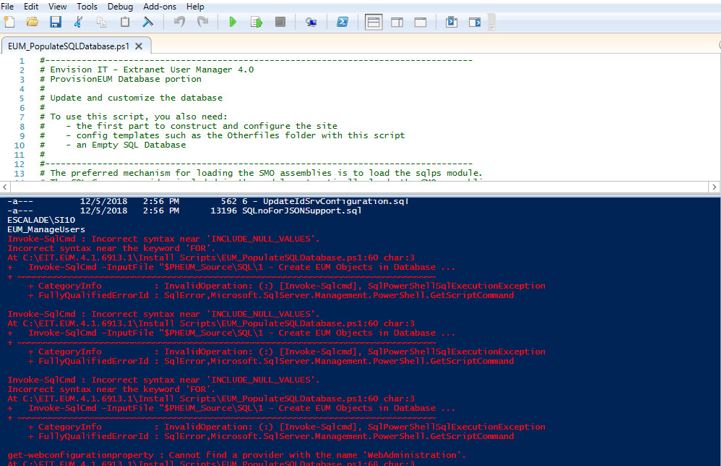Show script pane on the right
721x466 pixels.
click(397, 22)
